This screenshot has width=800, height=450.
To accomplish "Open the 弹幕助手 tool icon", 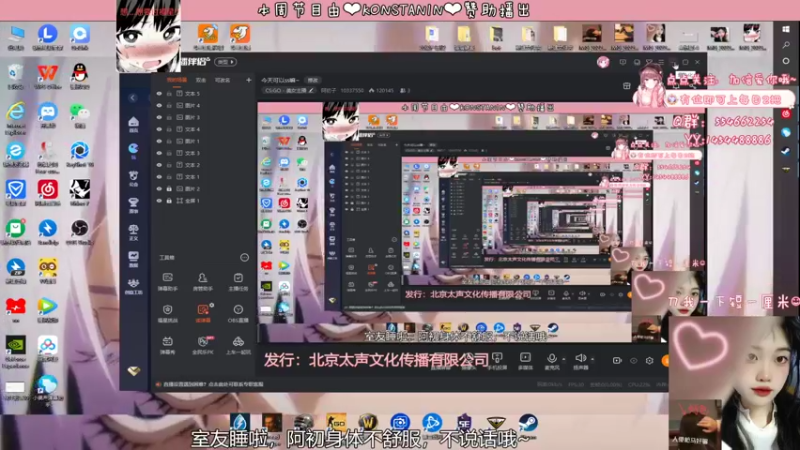I will (167, 278).
